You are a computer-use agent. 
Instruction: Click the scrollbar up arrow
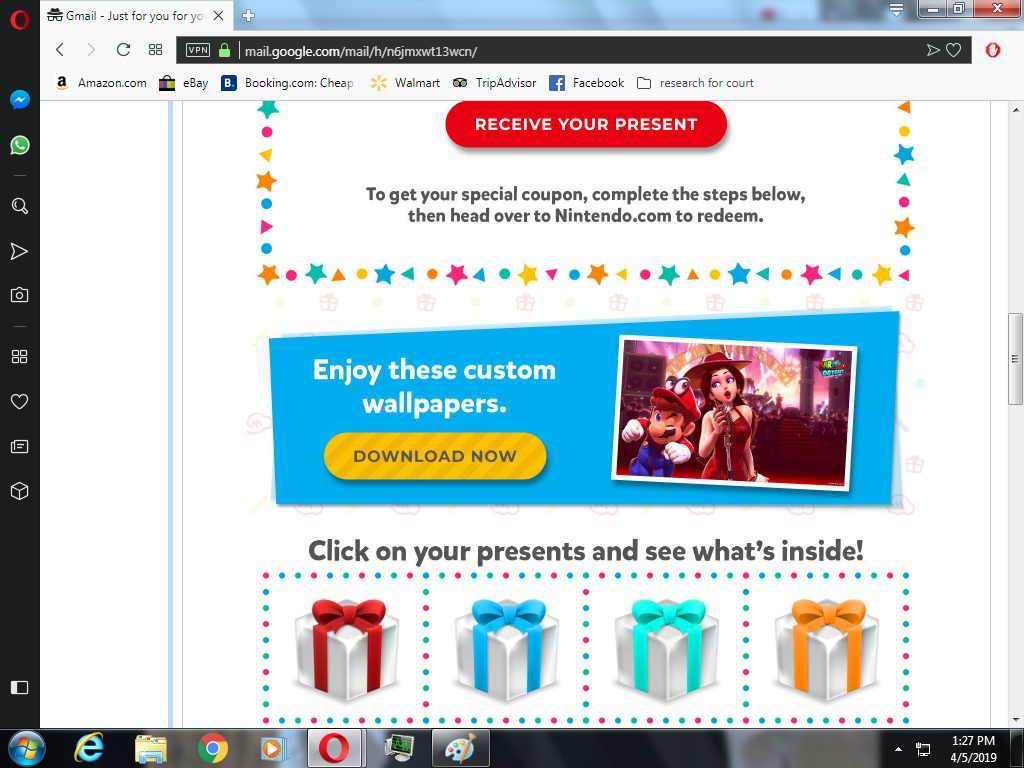[1015, 108]
